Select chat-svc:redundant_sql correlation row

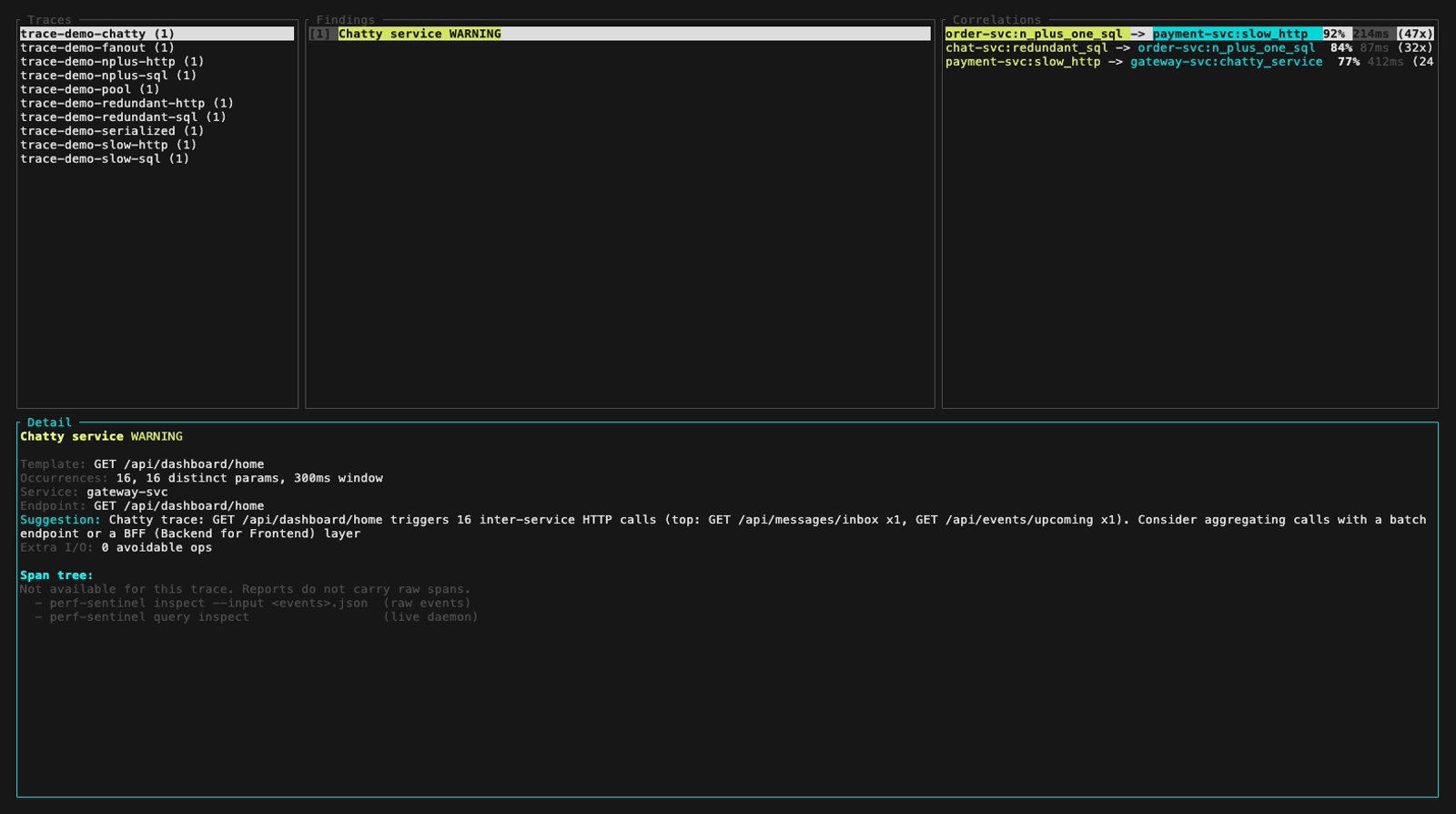tap(1189, 47)
